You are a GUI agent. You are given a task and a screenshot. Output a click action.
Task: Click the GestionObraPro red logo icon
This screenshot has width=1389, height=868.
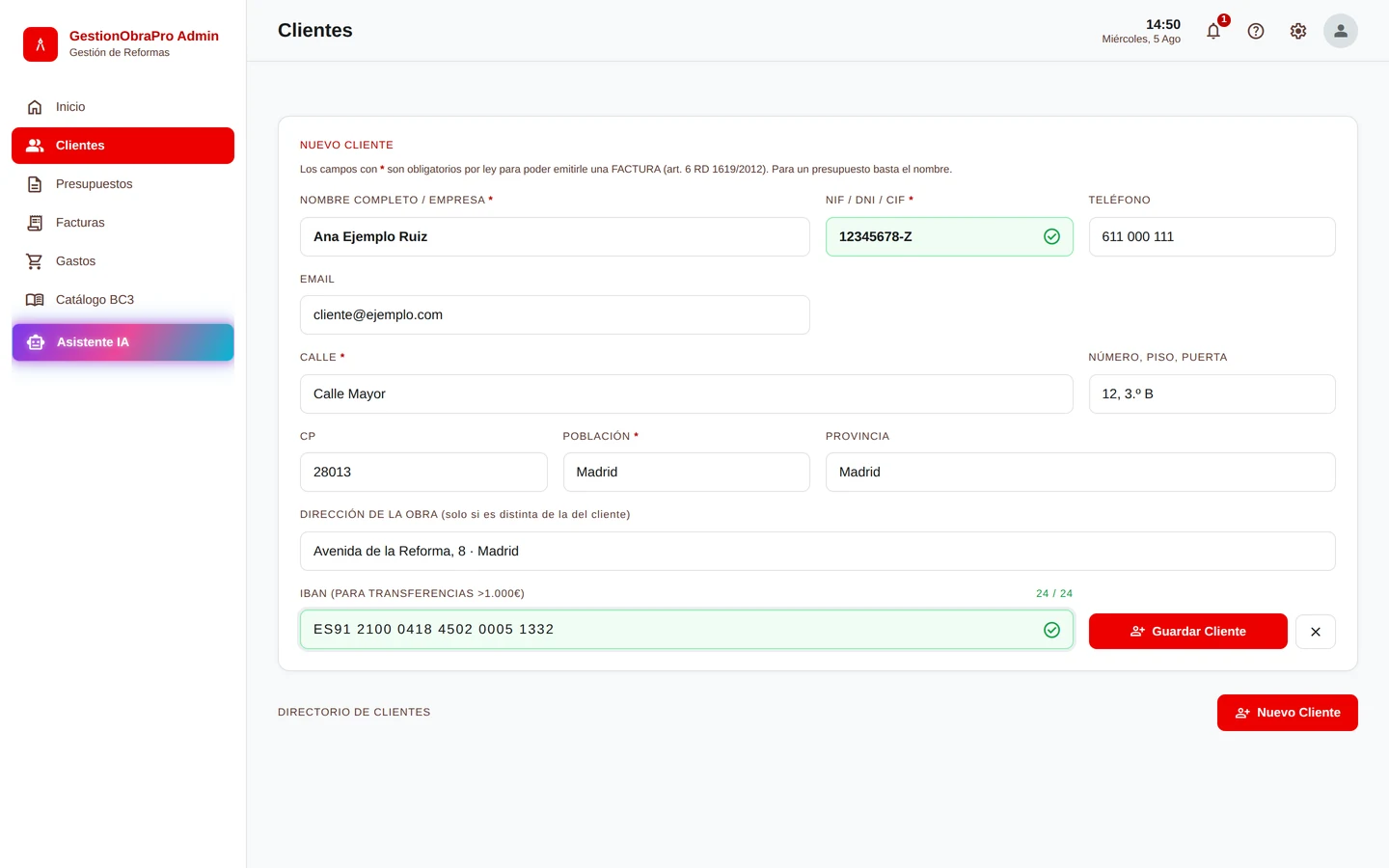coord(41,44)
